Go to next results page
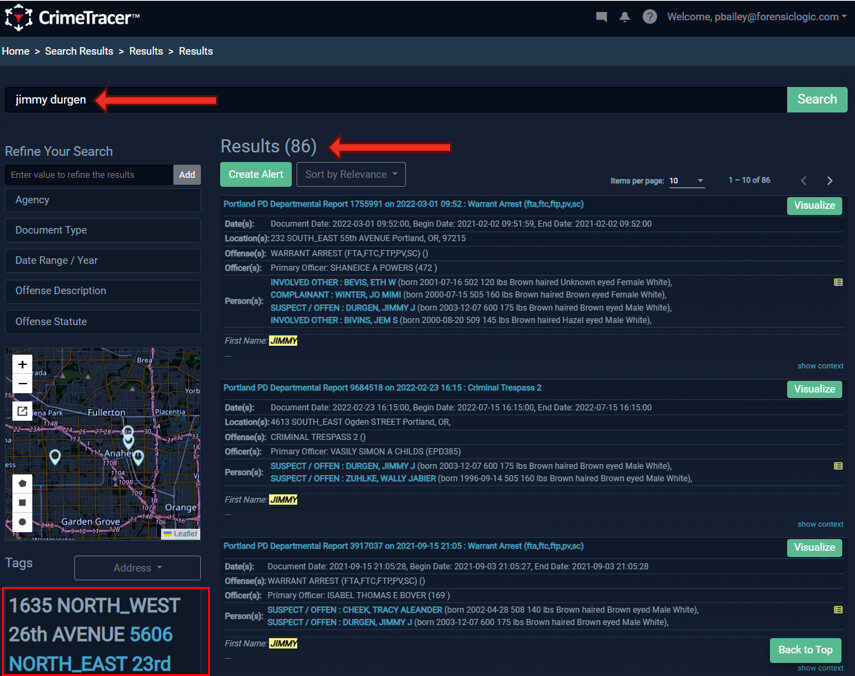 click(829, 180)
